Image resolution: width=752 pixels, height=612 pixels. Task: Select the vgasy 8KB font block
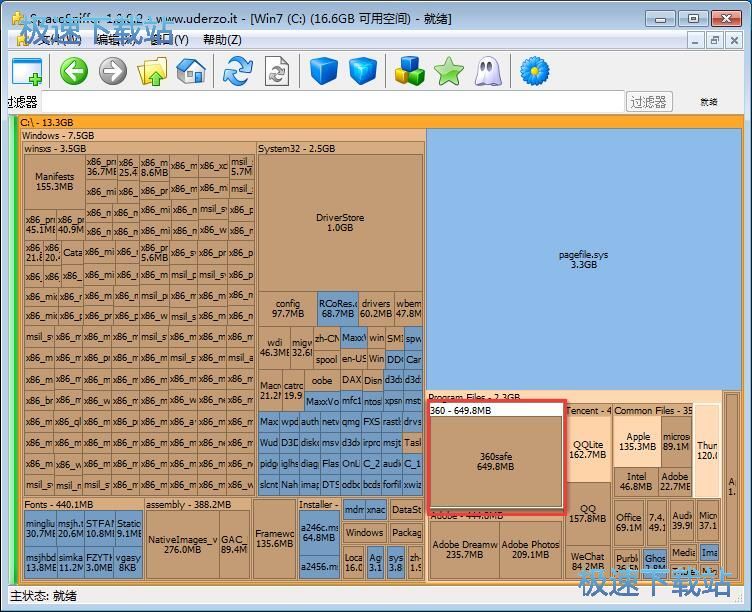pos(128,563)
